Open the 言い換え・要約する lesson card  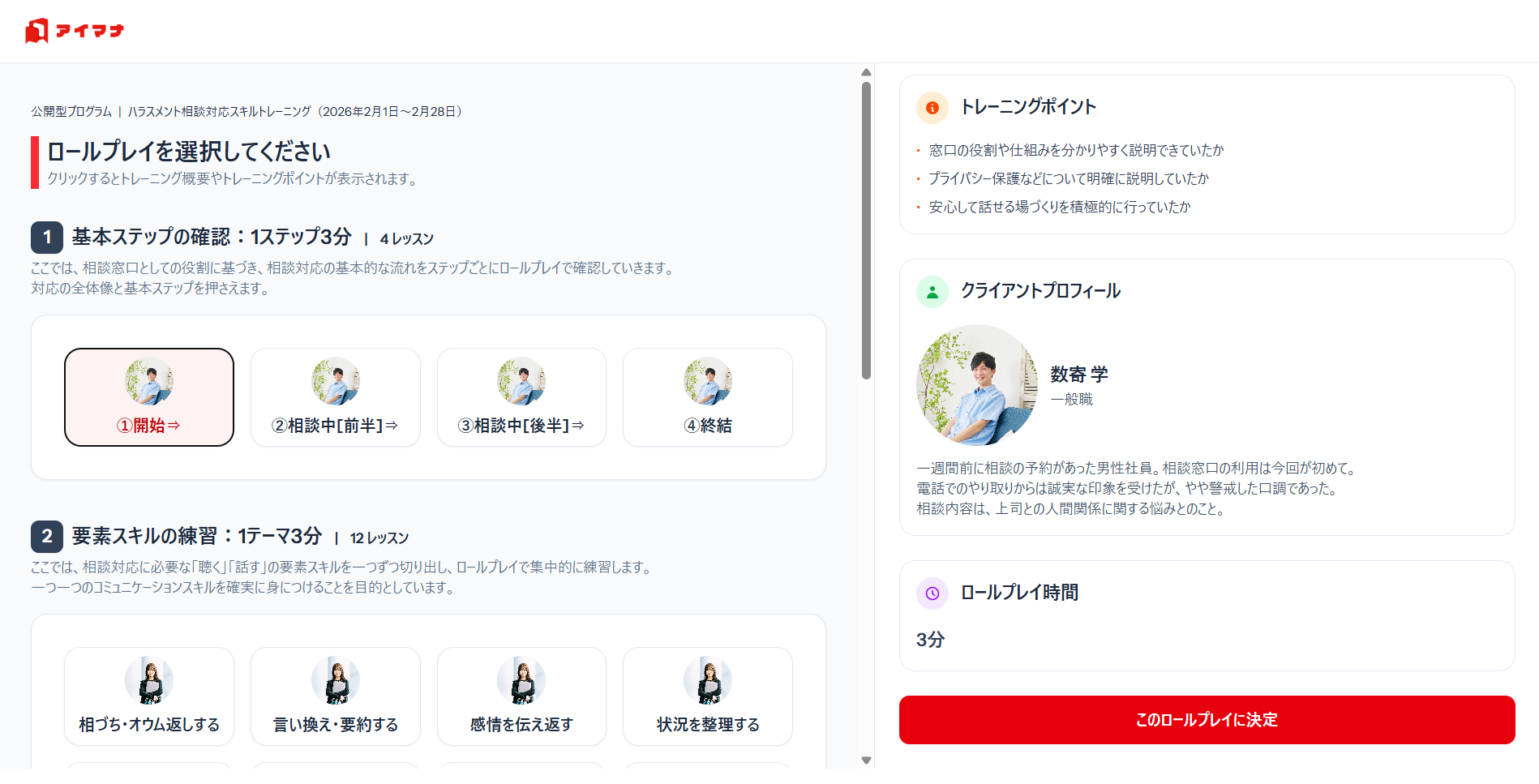(x=336, y=696)
